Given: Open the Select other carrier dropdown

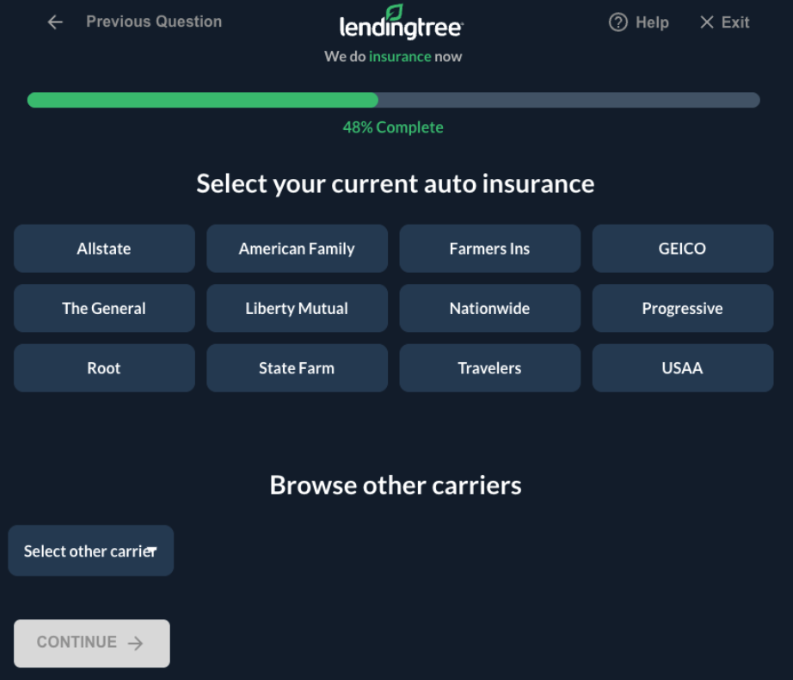Looking at the screenshot, I should [x=90, y=551].
